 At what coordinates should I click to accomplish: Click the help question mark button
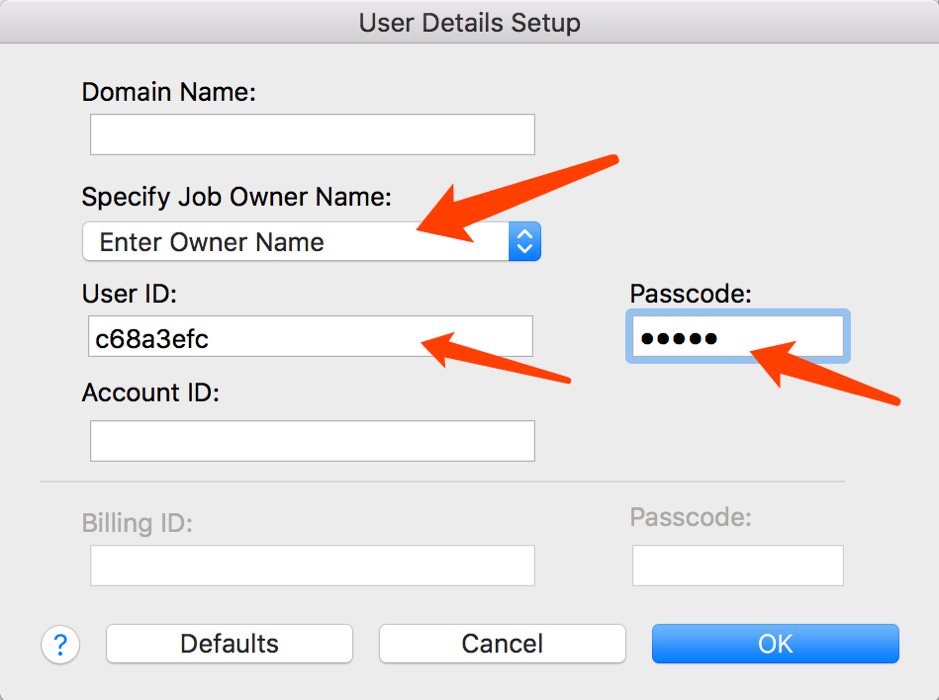60,644
